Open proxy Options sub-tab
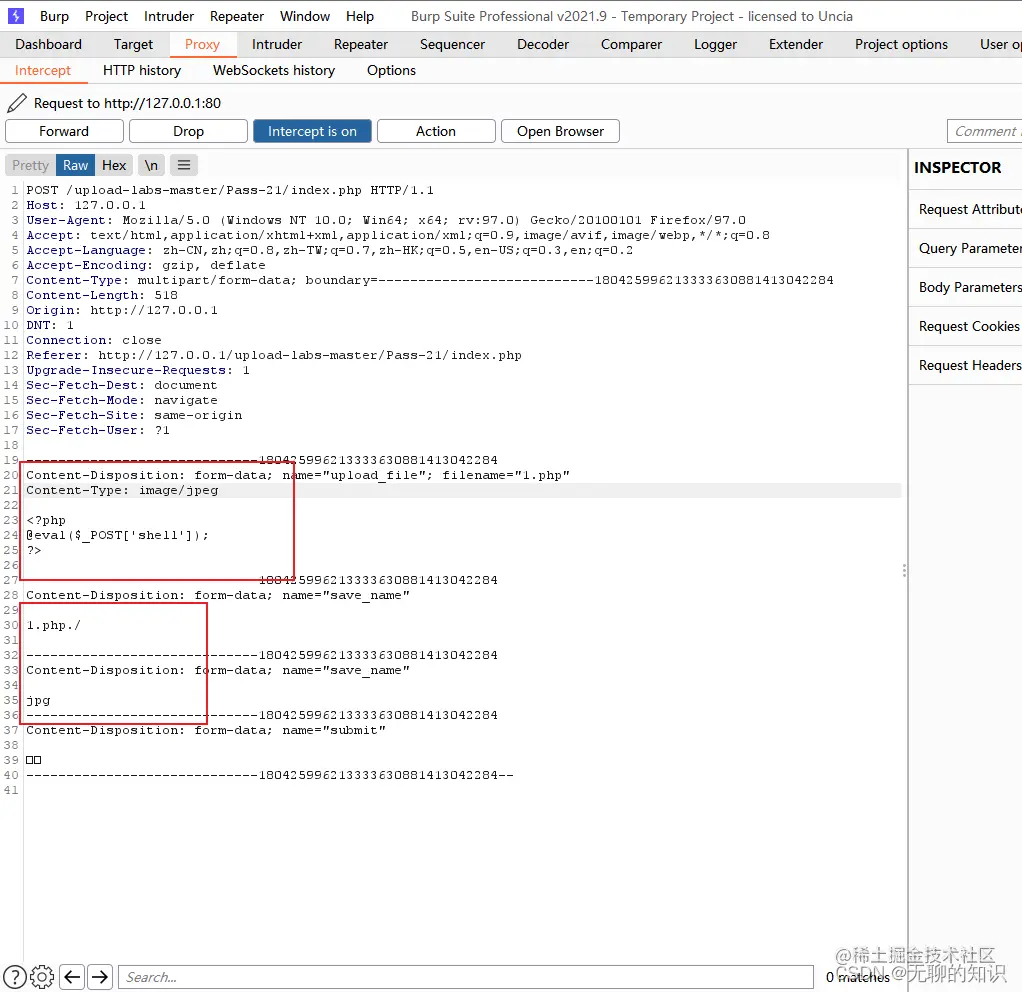1022x992 pixels. click(x=391, y=70)
